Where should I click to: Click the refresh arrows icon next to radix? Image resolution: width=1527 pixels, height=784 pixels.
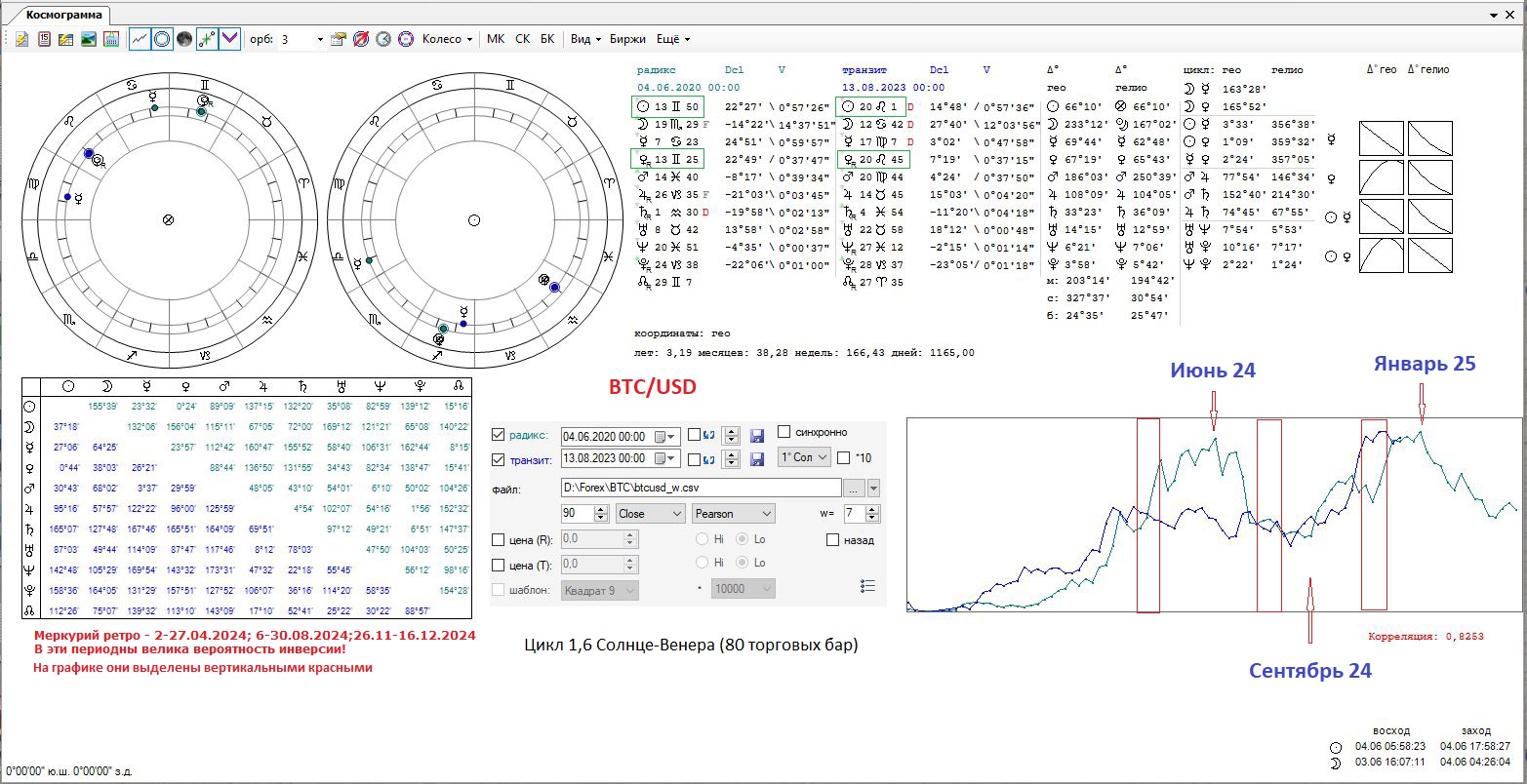pos(708,435)
